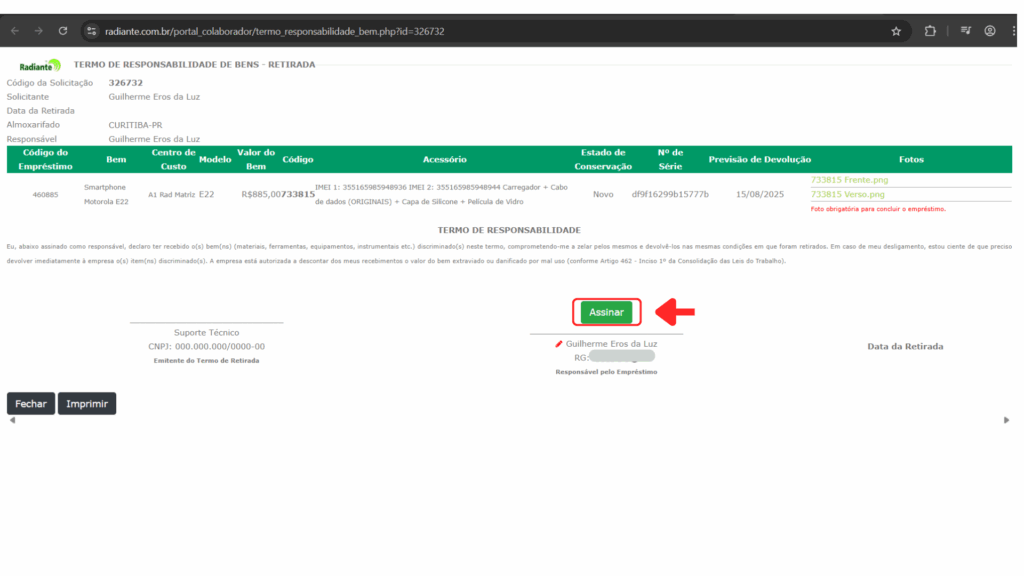Open the Chrome three-dot menu

[x=1013, y=31]
